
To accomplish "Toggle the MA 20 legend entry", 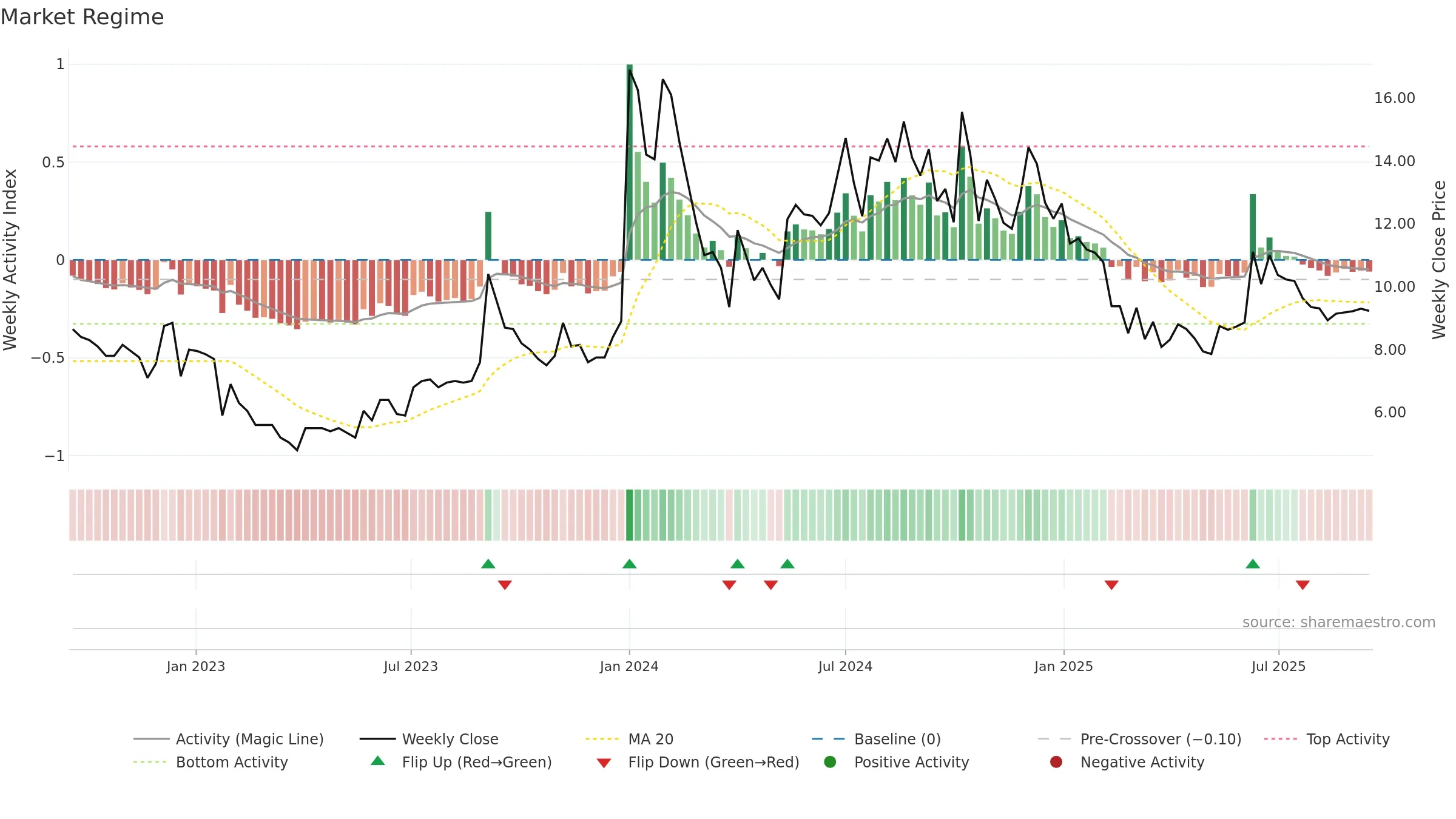I will coord(629,739).
